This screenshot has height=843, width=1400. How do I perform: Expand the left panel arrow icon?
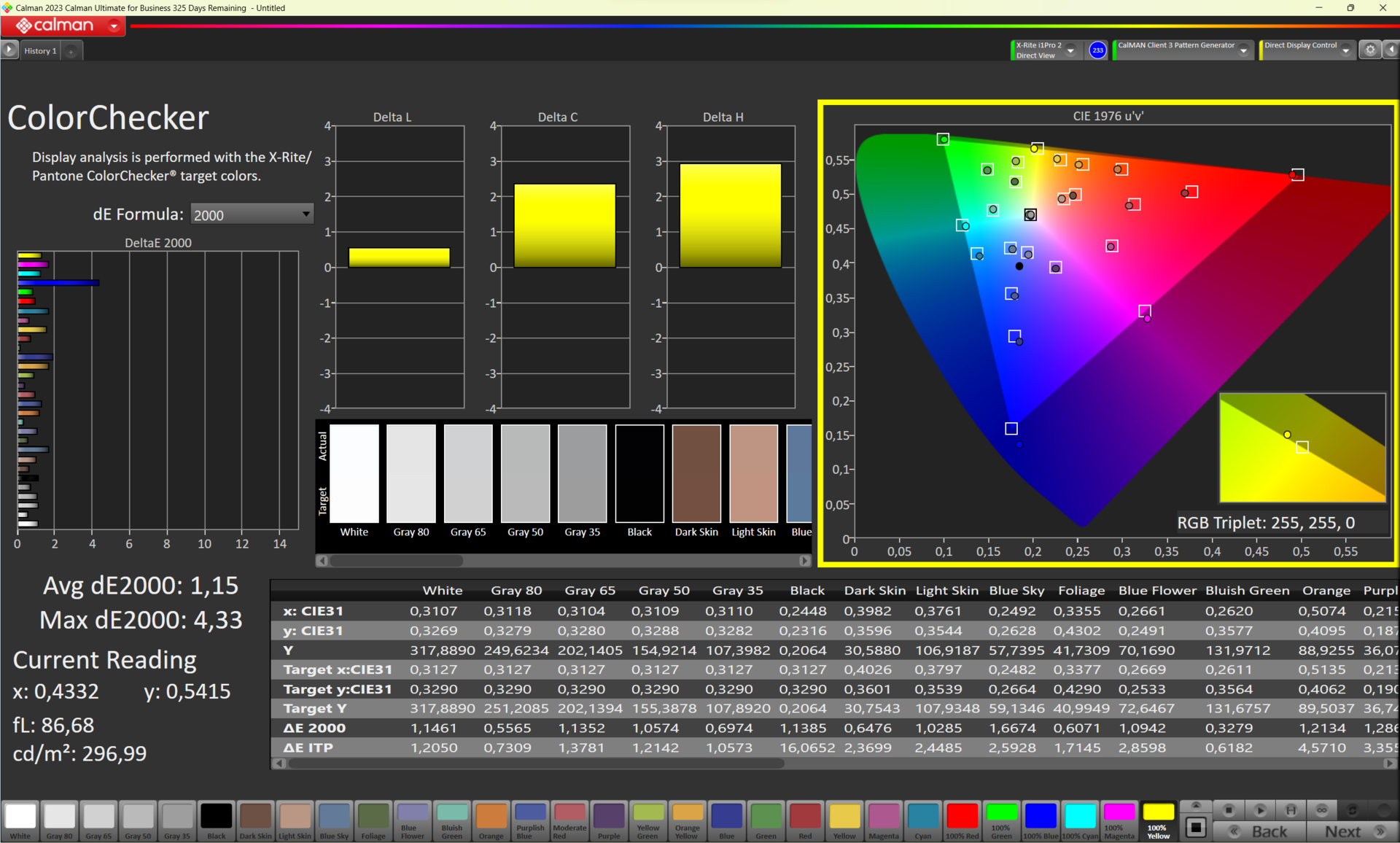point(9,50)
